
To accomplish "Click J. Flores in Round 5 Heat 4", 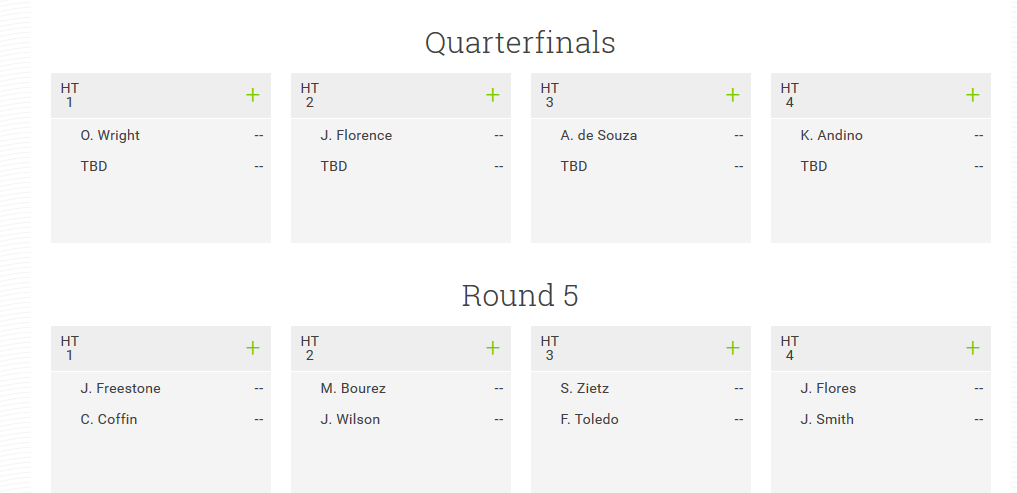I will (x=828, y=389).
